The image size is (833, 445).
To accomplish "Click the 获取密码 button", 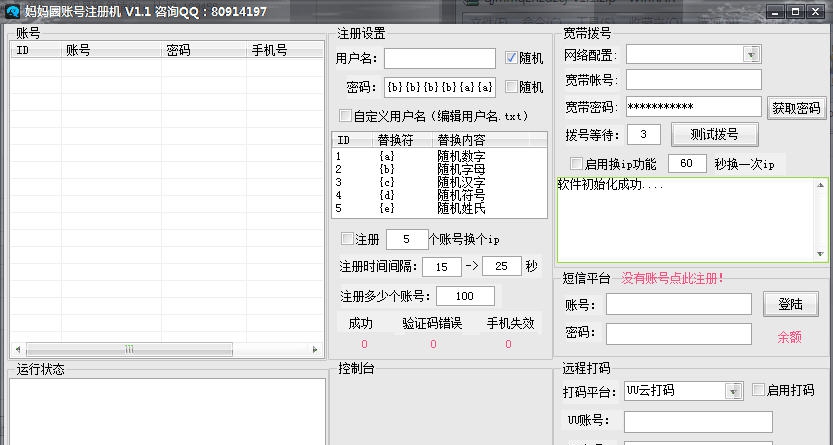I will tap(796, 108).
